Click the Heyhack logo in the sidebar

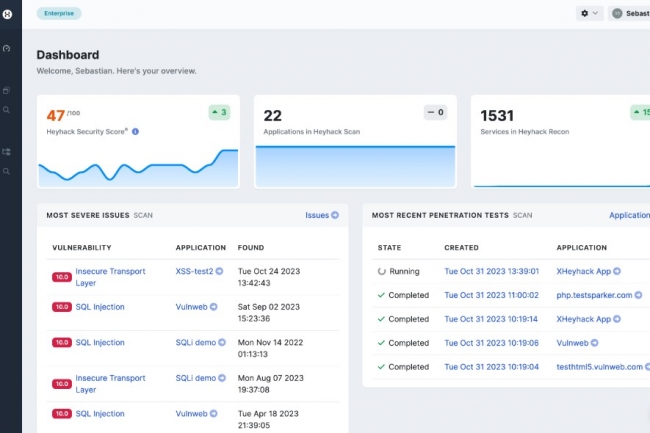click(x=8, y=13)
